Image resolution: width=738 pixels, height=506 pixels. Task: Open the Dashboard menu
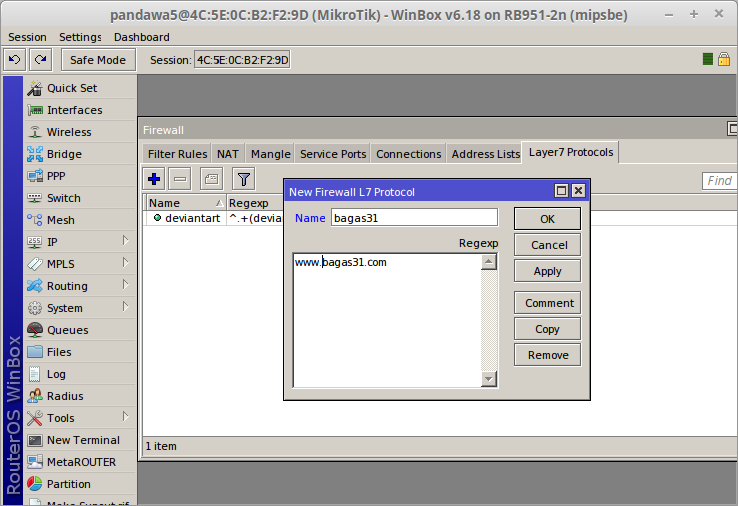pyautogui.click(x=142, y=37)
